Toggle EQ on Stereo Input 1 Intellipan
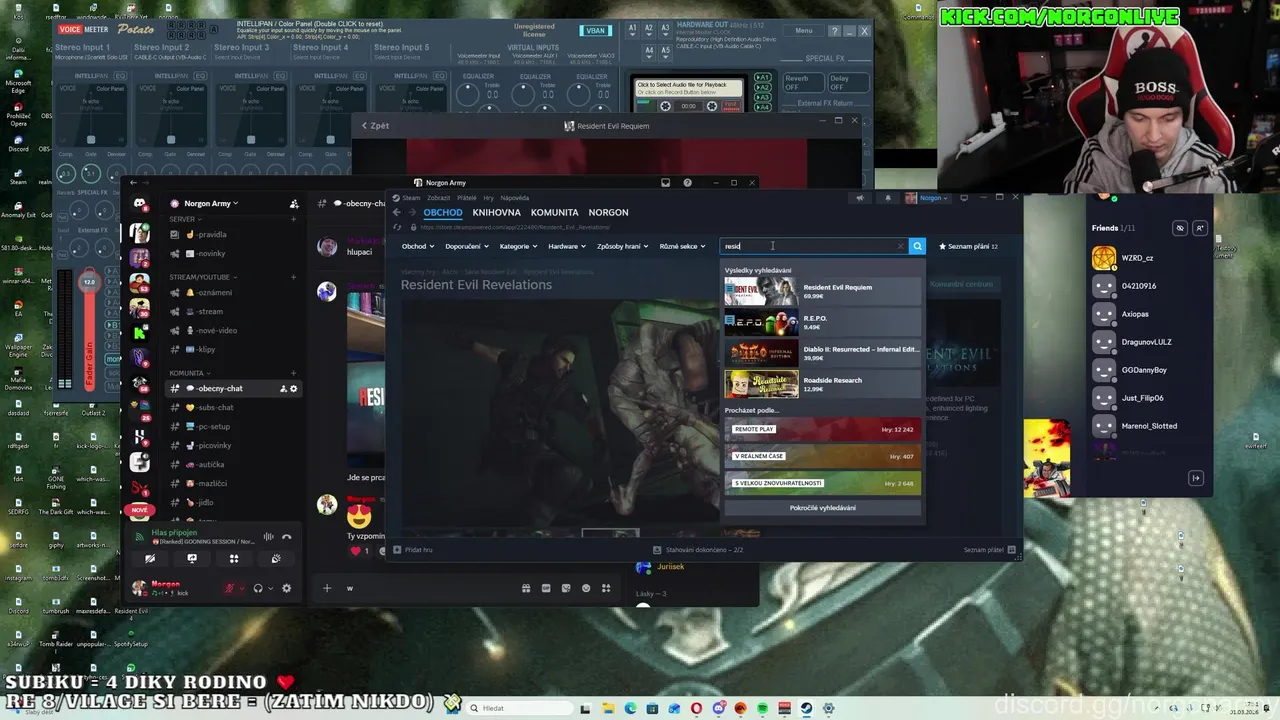Viewport: 1280px width, 720px height. (x=120, y=76)
